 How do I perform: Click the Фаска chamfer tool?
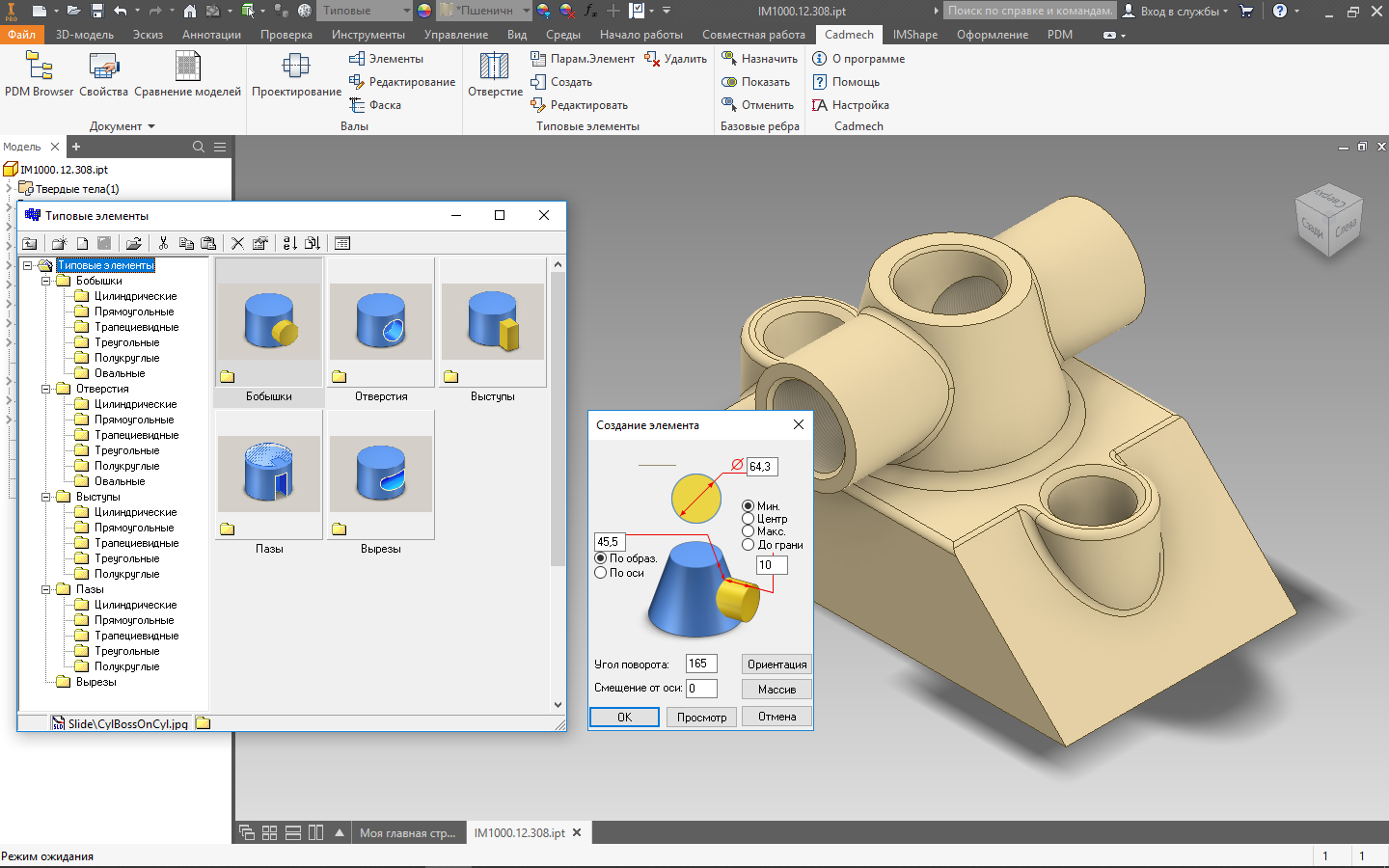375,105
